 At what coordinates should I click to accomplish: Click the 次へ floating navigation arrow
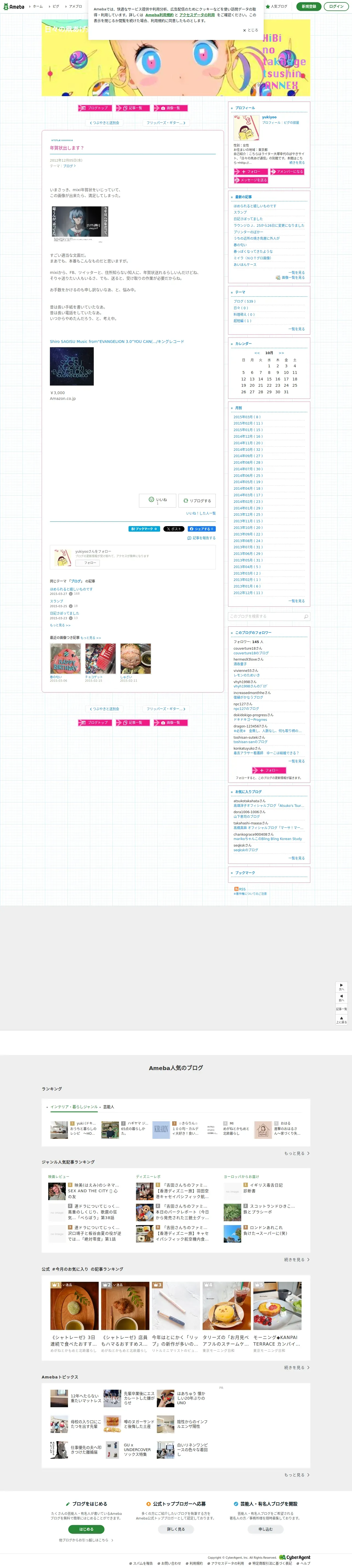[x=342, y=987]
